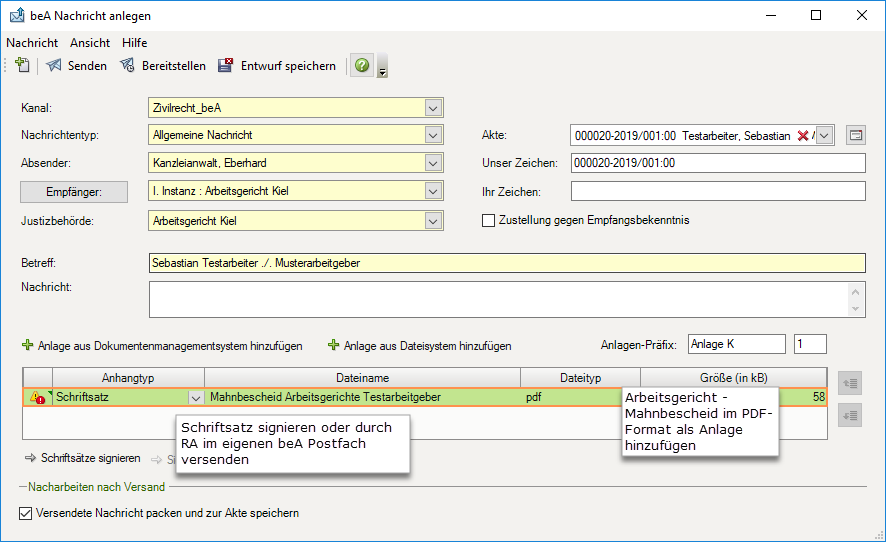The image size is (886, 542).
Task: Save draft via Entwurf speichern
Action: pos(277,66)
